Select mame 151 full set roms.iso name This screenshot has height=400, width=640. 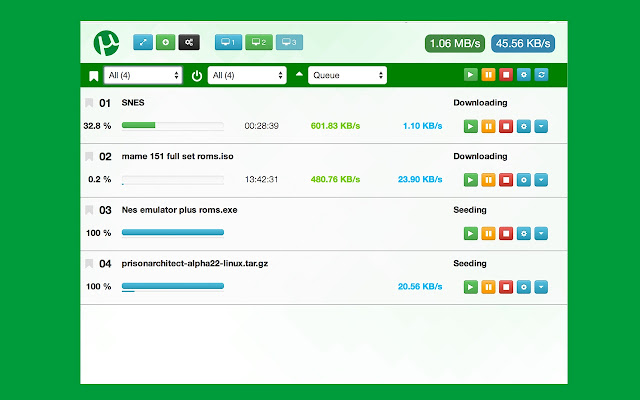(x=178, y=156)
